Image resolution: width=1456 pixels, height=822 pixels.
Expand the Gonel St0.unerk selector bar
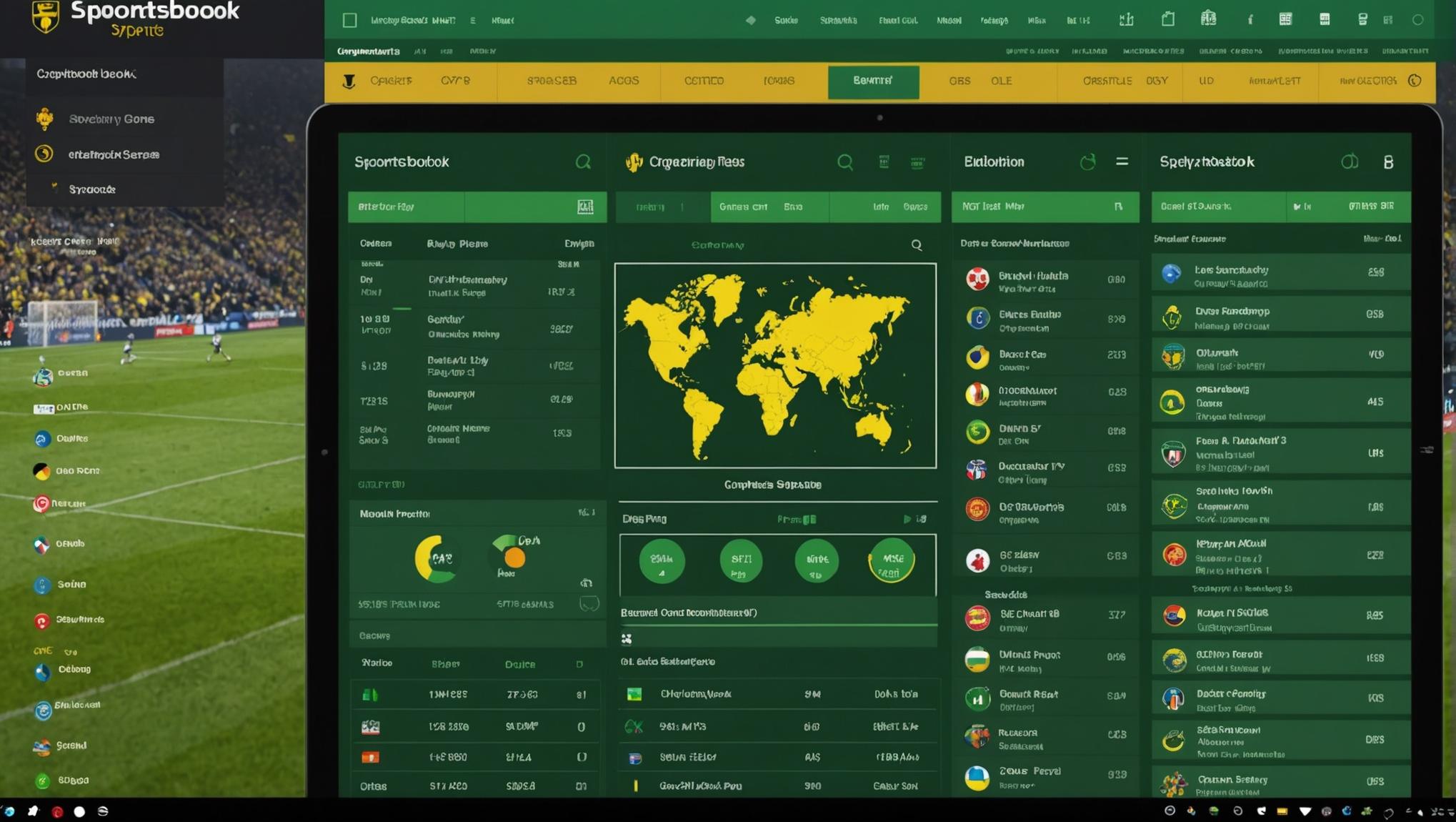tap(1219, 207)
